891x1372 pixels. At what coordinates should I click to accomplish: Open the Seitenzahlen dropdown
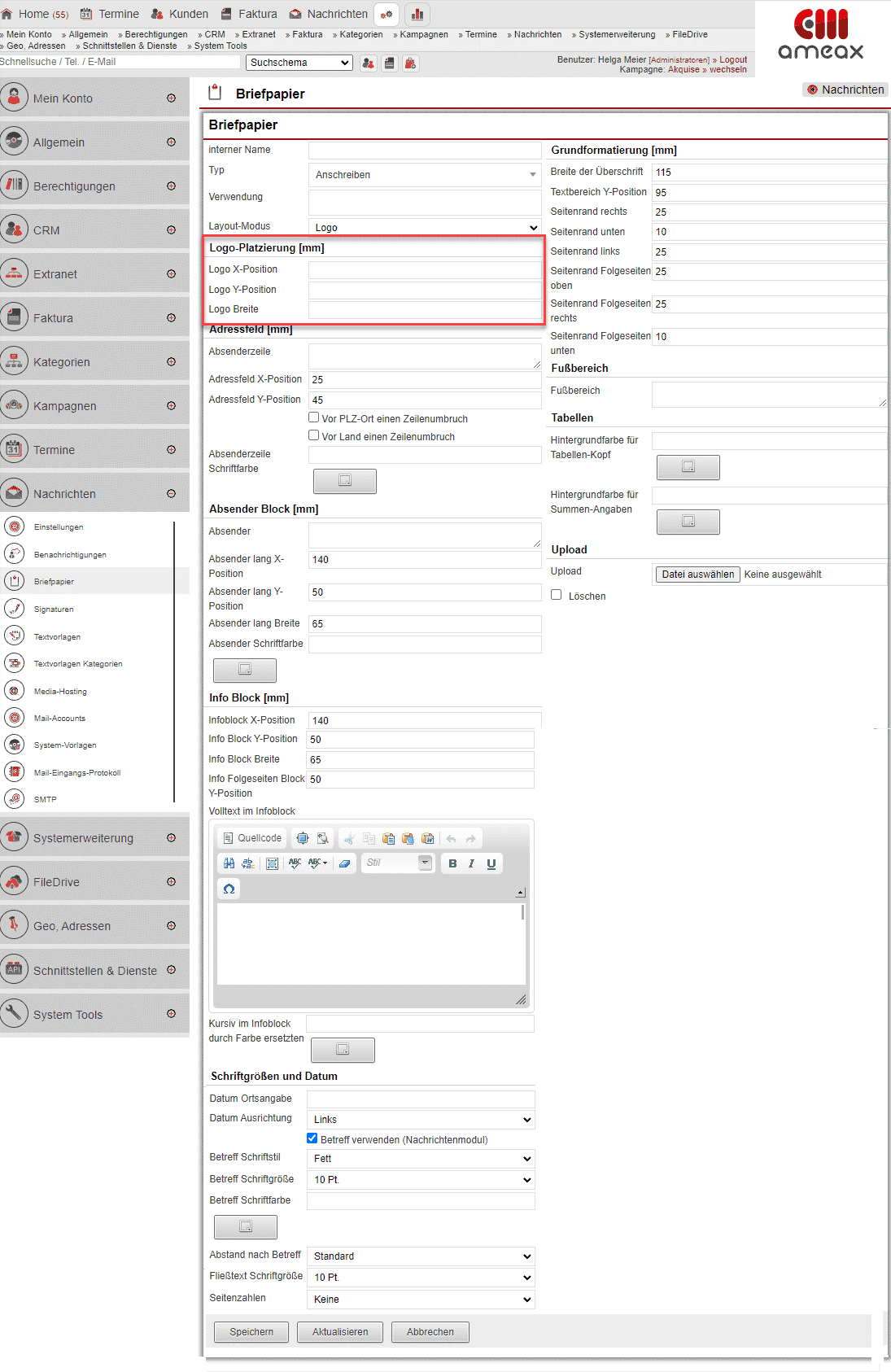421,1300
